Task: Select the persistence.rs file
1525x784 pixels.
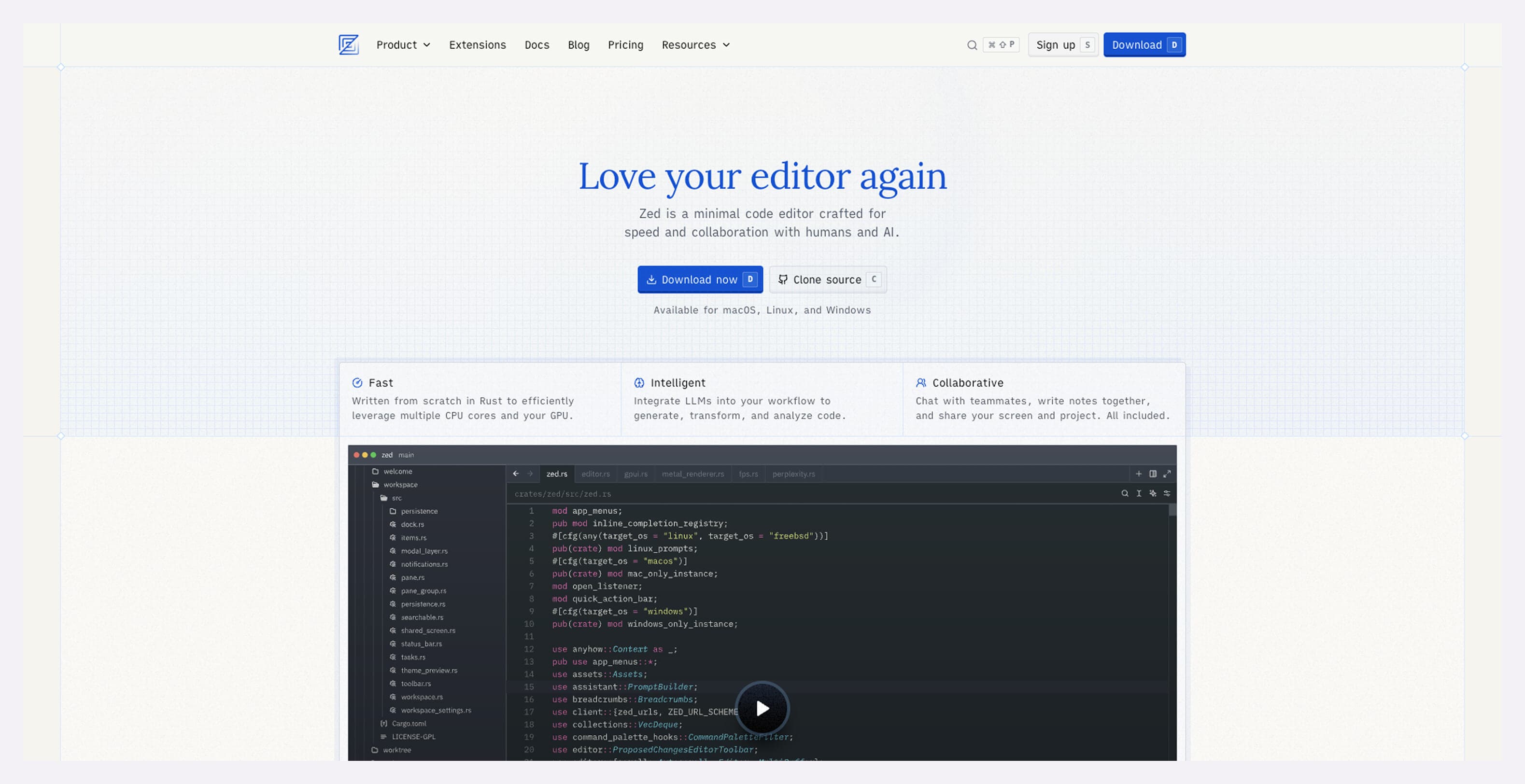Action: click(417, 604)
